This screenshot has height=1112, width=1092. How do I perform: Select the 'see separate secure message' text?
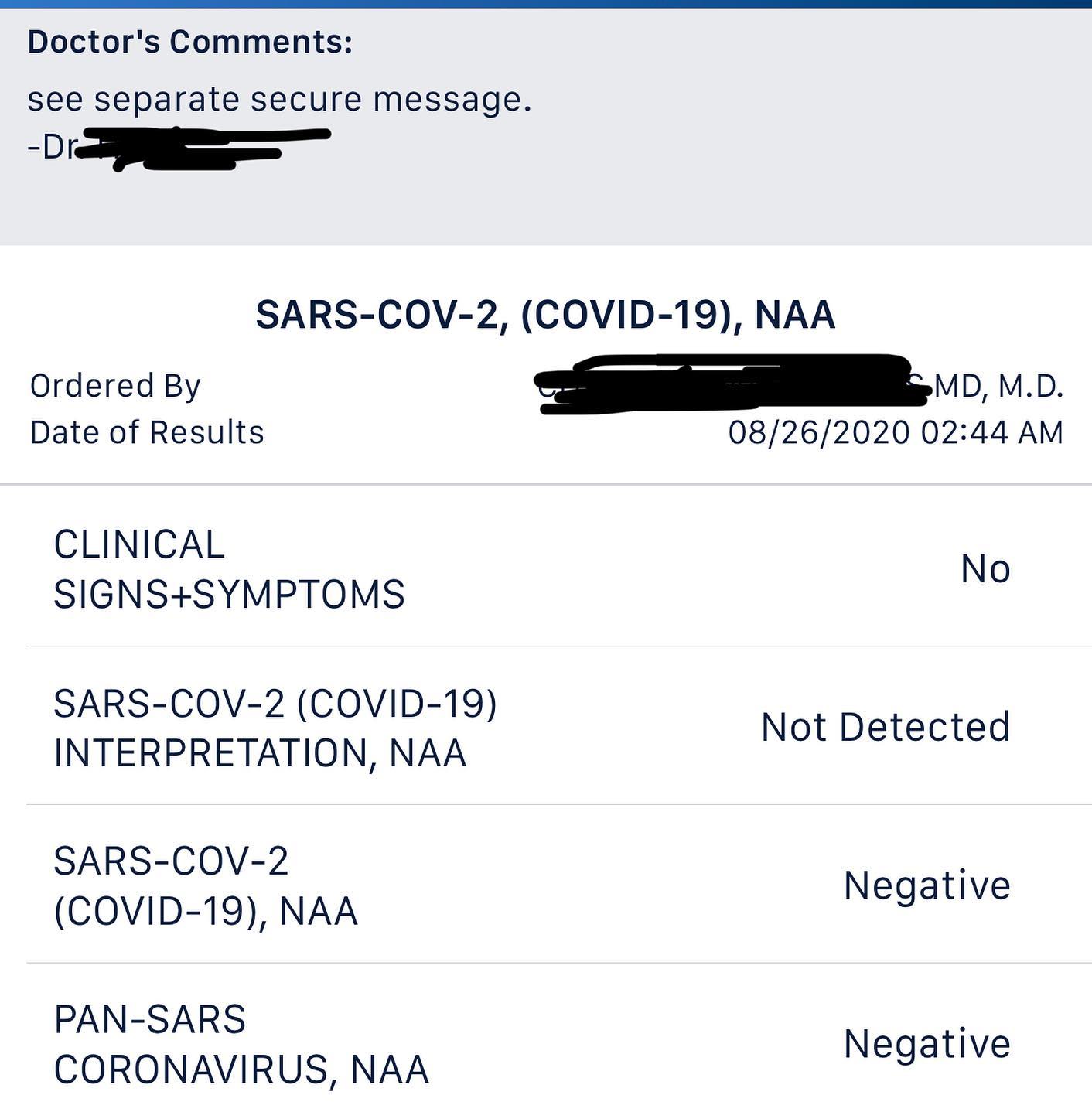point(279,99)
